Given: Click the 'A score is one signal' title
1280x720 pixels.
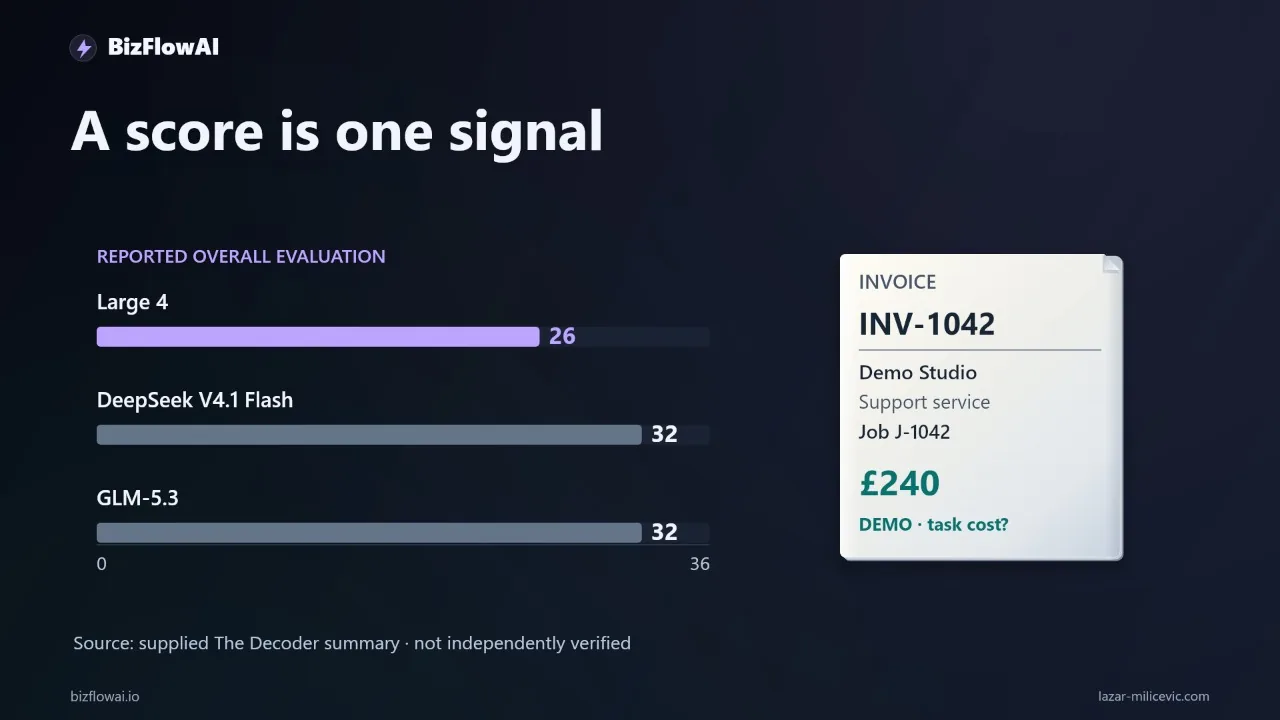Looking at the screenshot, I should point(337,131).
